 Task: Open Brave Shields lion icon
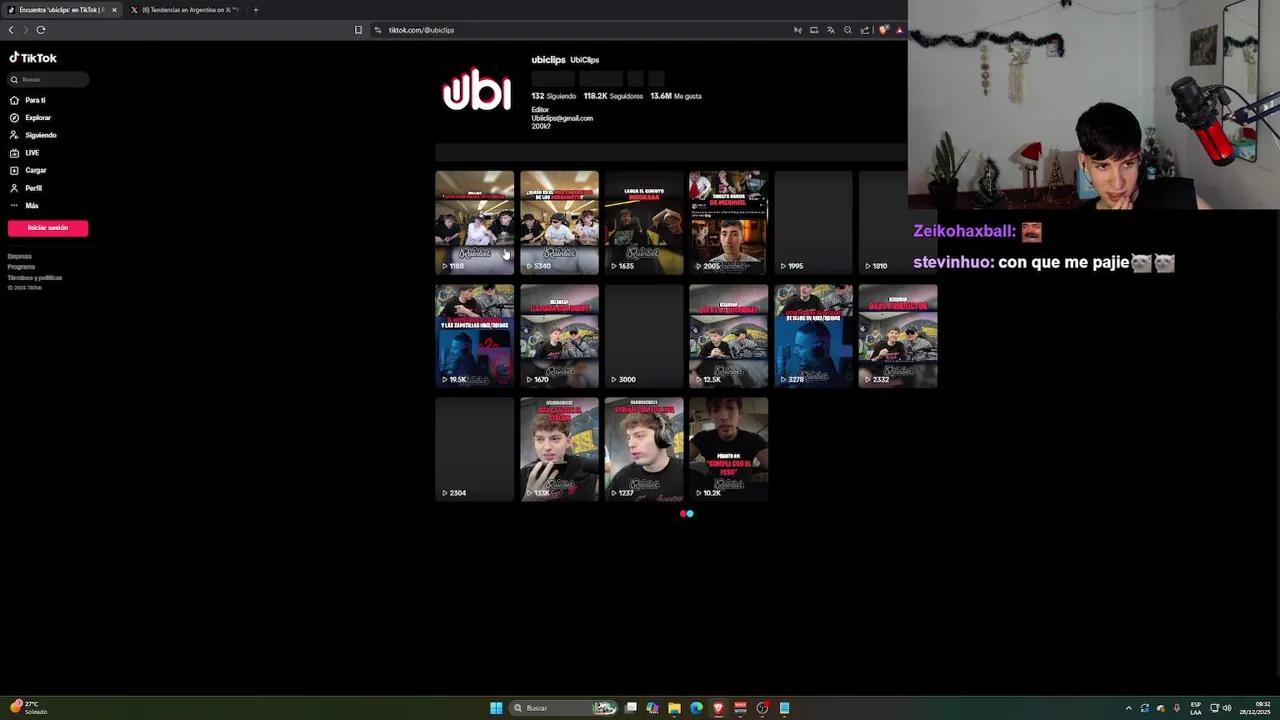pyautogui.click(x=883, y=30)
